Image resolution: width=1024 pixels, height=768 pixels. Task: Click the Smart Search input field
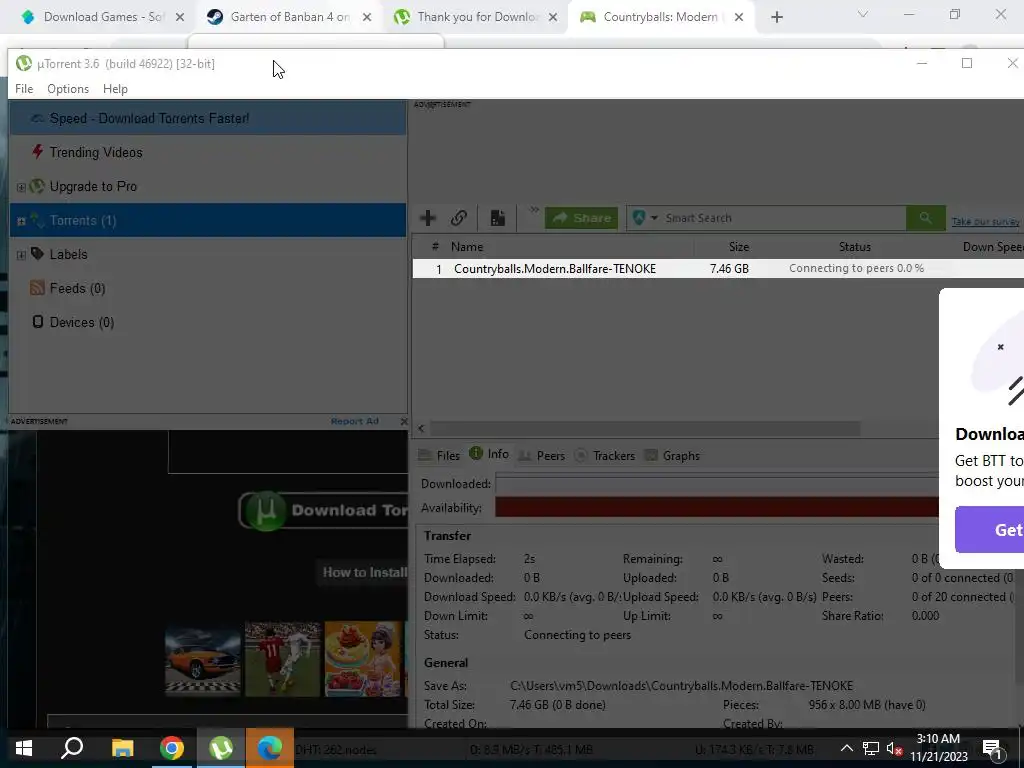[x=782, y=217]
